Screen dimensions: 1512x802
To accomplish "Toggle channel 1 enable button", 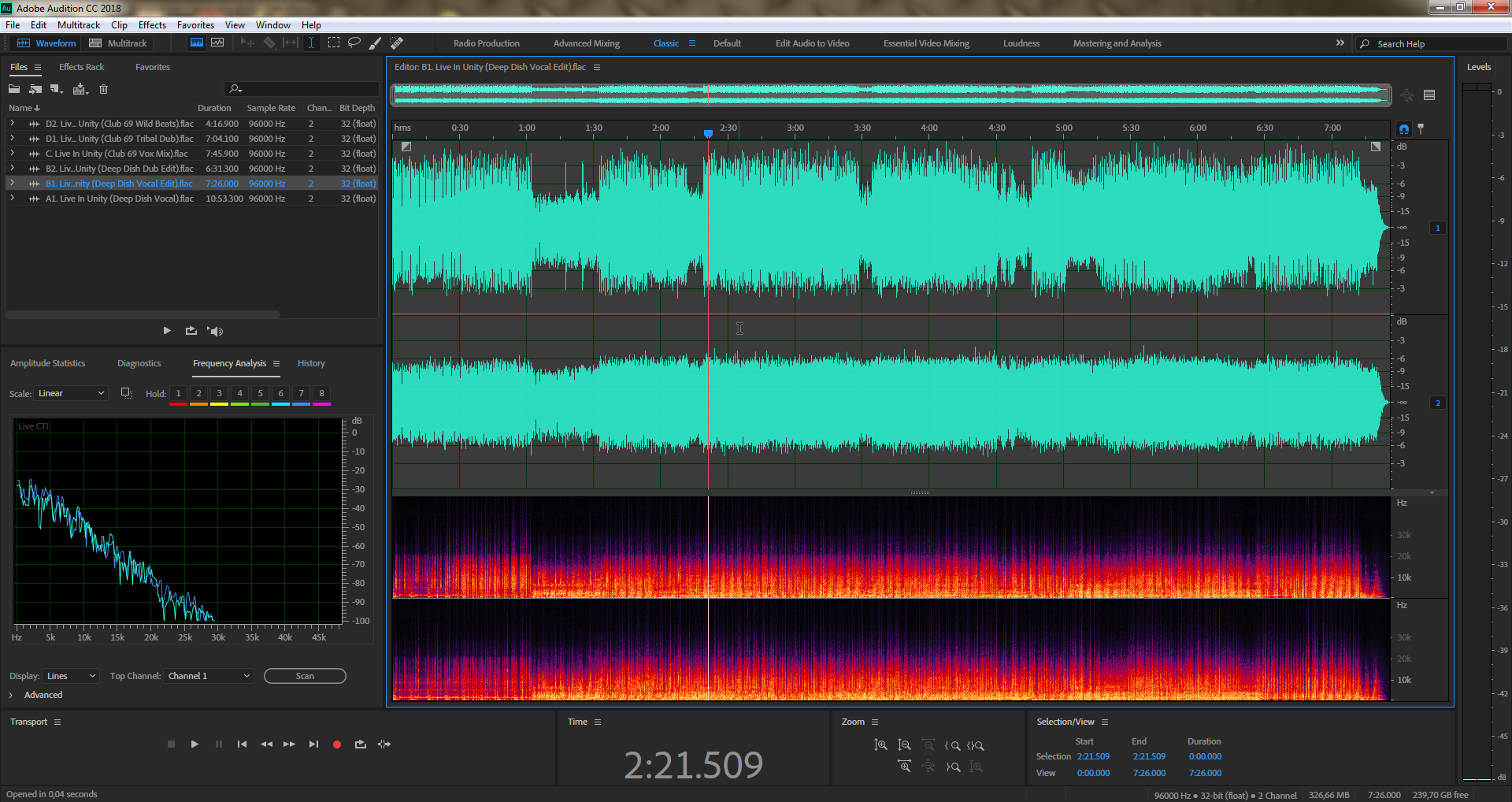I will [1438, 228].
